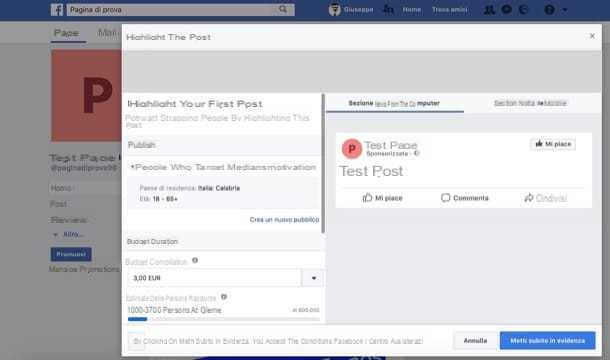Viewport: 610px width, 360px height.
Task: Click the info icon beside Estimate Delle Persons
Action: (x=224, y=297)
